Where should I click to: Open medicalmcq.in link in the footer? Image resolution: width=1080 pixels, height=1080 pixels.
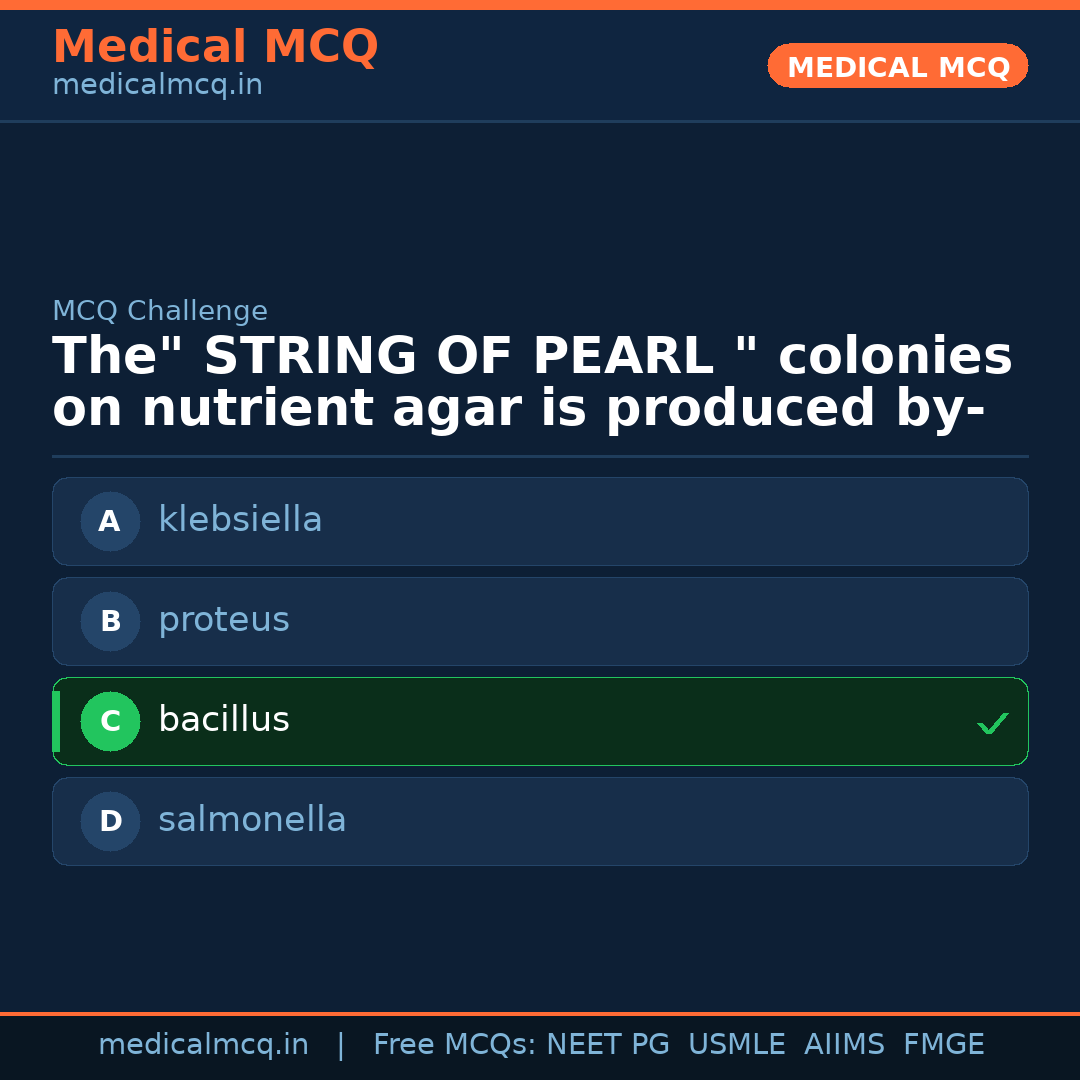tap(203, 1045)
